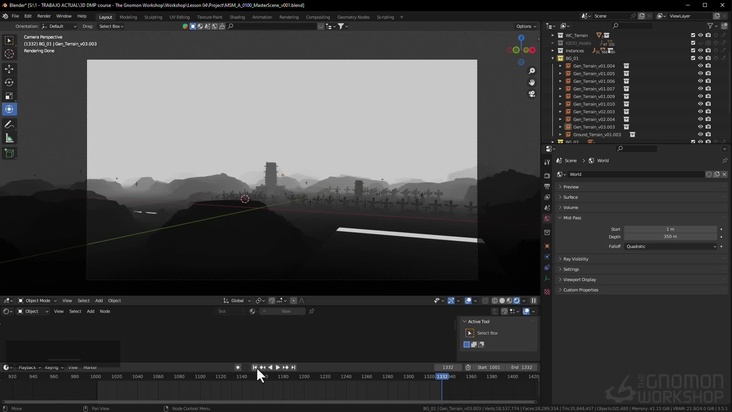This screenshot has height=412, width=732.
Task: Expand the Viewport Display panel
Action: (x=579, y=279)
